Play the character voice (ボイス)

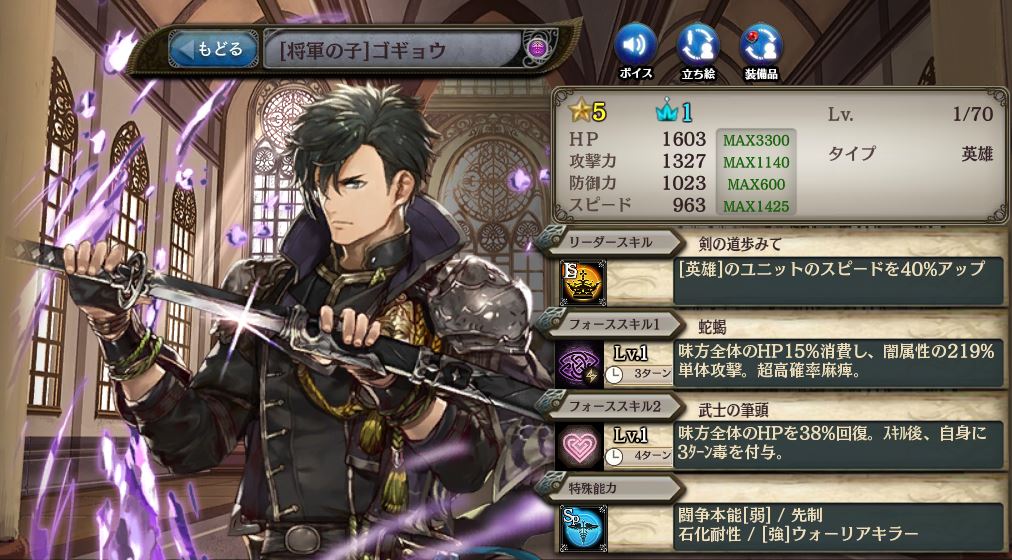pyautogui.click(x=636, y=46)
